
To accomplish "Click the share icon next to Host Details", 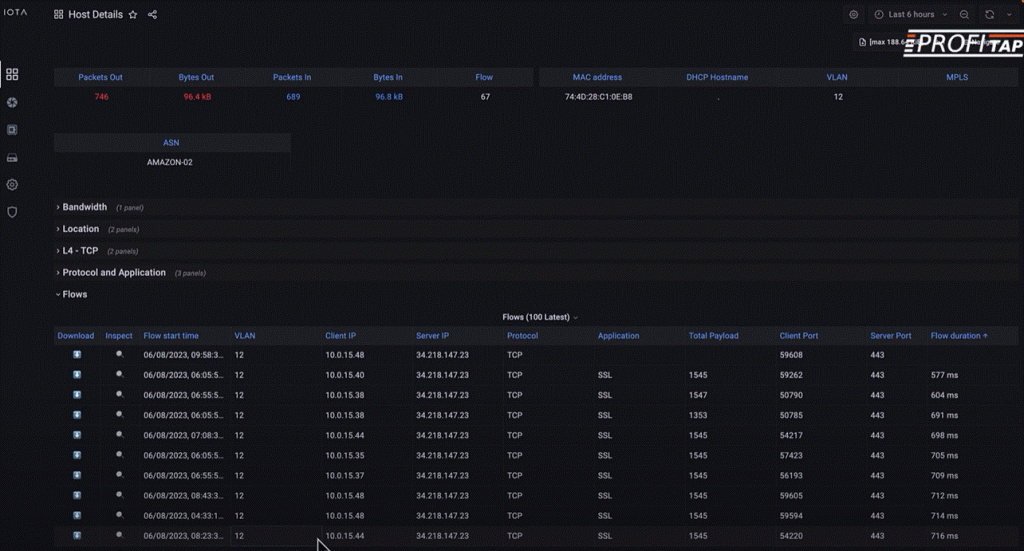I will tap(152, 15).
